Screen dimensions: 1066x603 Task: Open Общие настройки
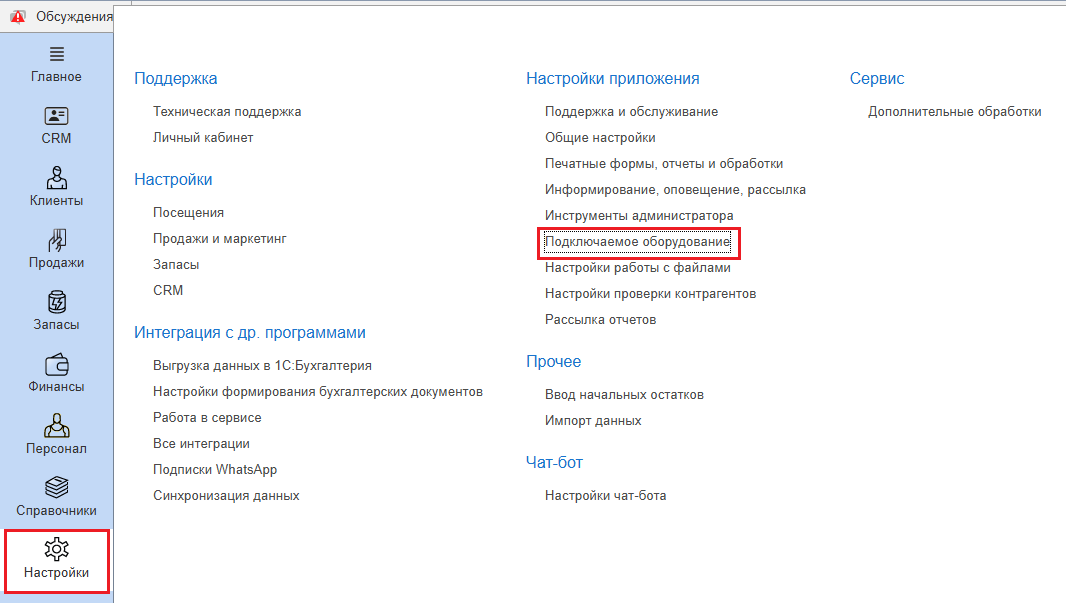[x=600, y=137]
